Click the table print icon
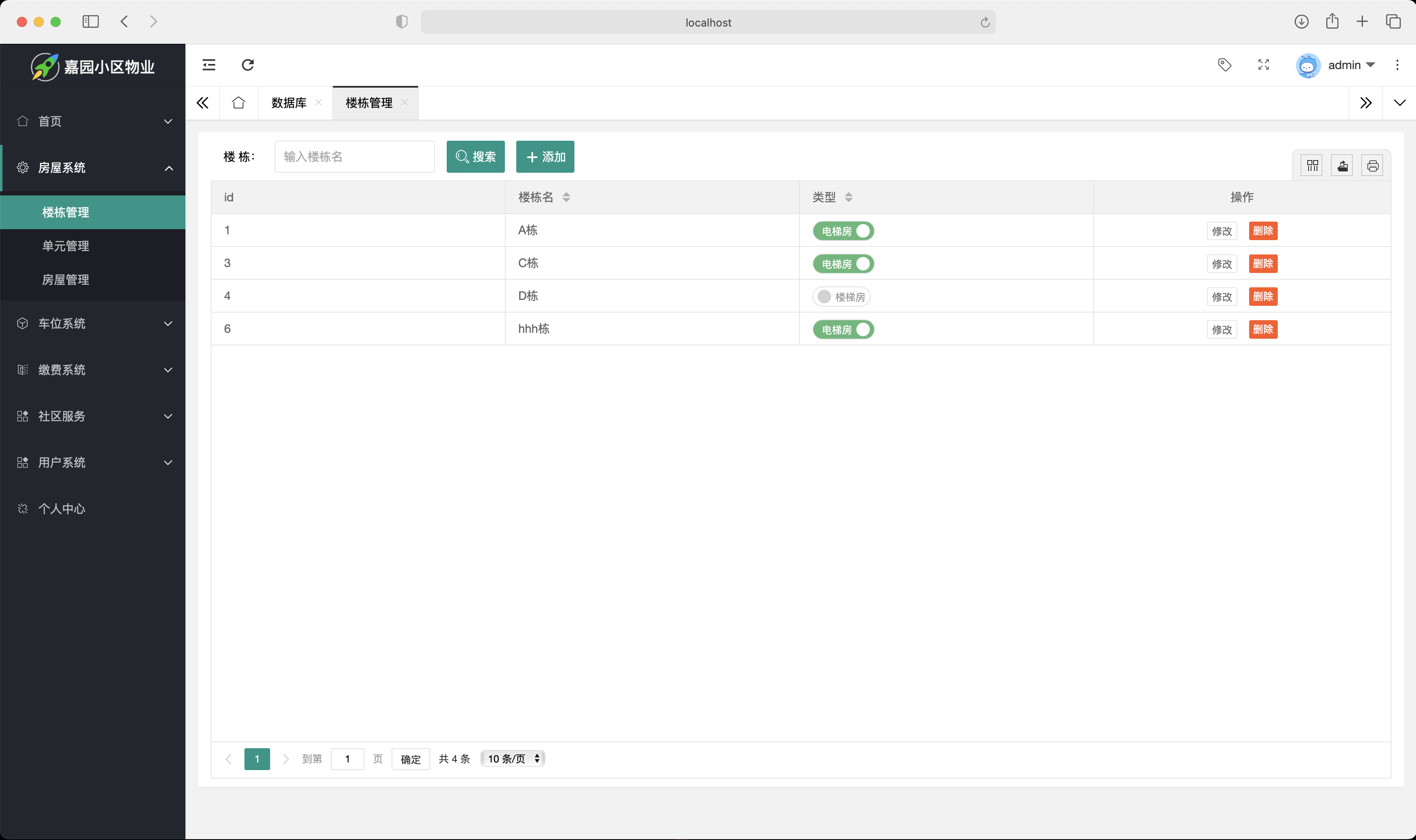This screenshot has width=1416, height=840. point(1372,165)
